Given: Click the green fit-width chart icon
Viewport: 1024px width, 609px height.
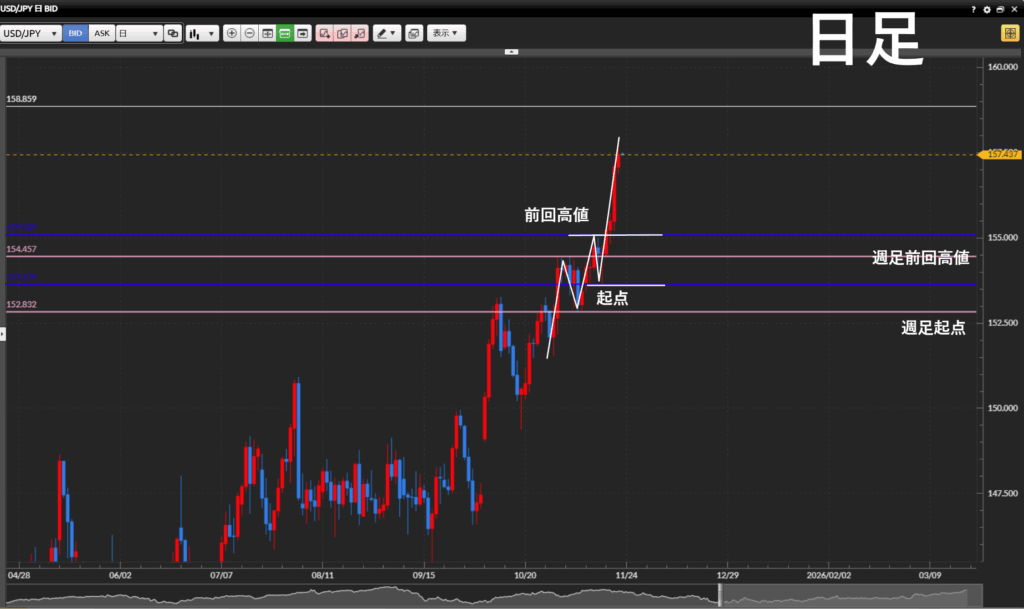Looking at the screenshot, I should [x=285, y=33].
